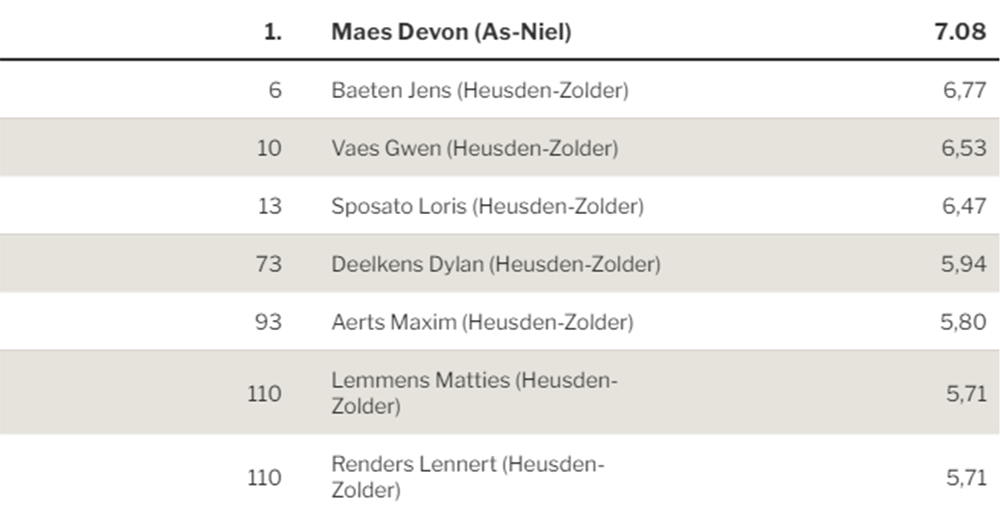
Task: Open Baeten Jens (Heusden-Zolder) entry
Action: pyautogui.click(x=480, y=90)
